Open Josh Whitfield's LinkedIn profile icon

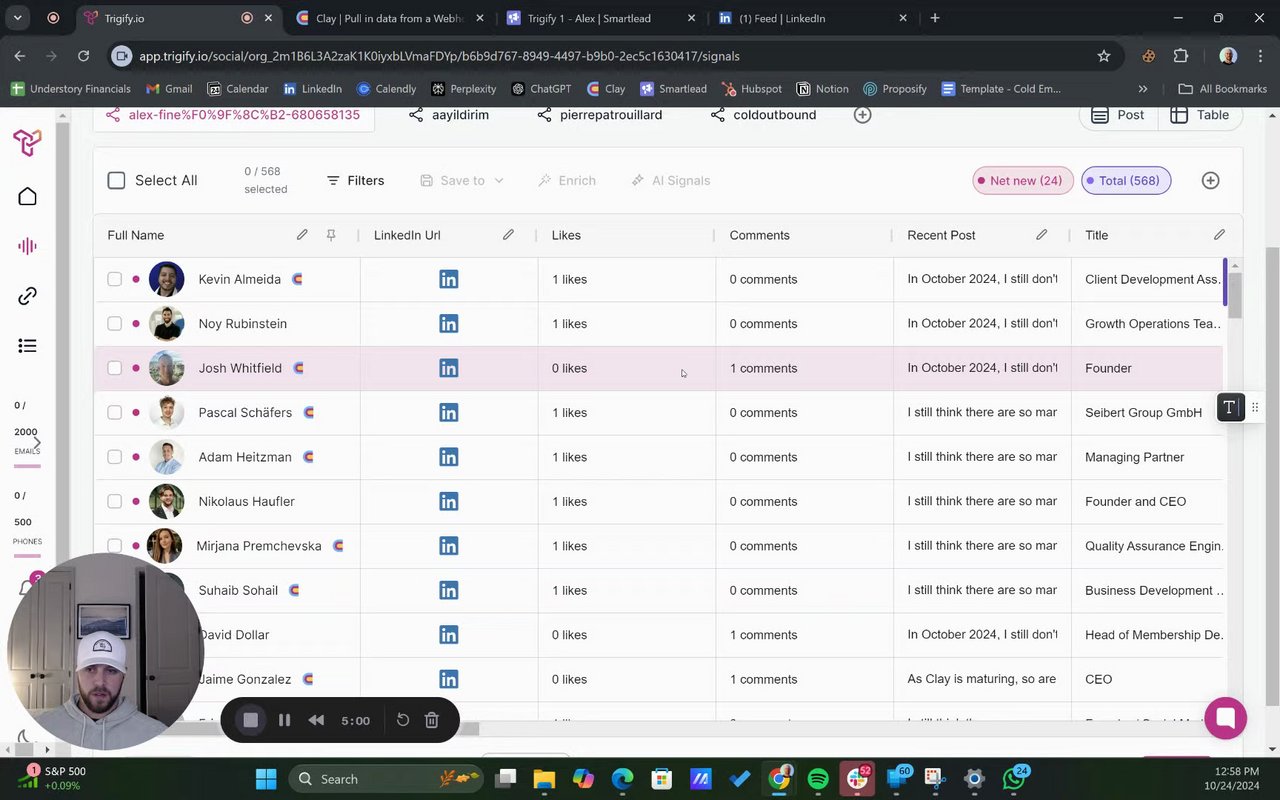449,368
